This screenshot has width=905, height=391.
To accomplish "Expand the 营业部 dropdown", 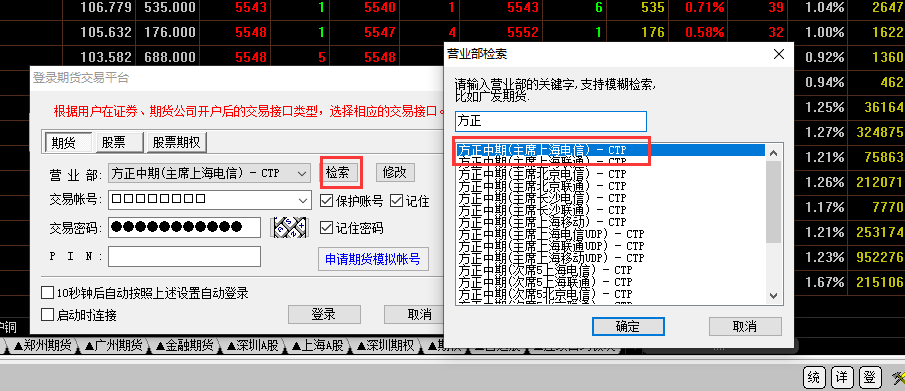I will pos(302,173).
